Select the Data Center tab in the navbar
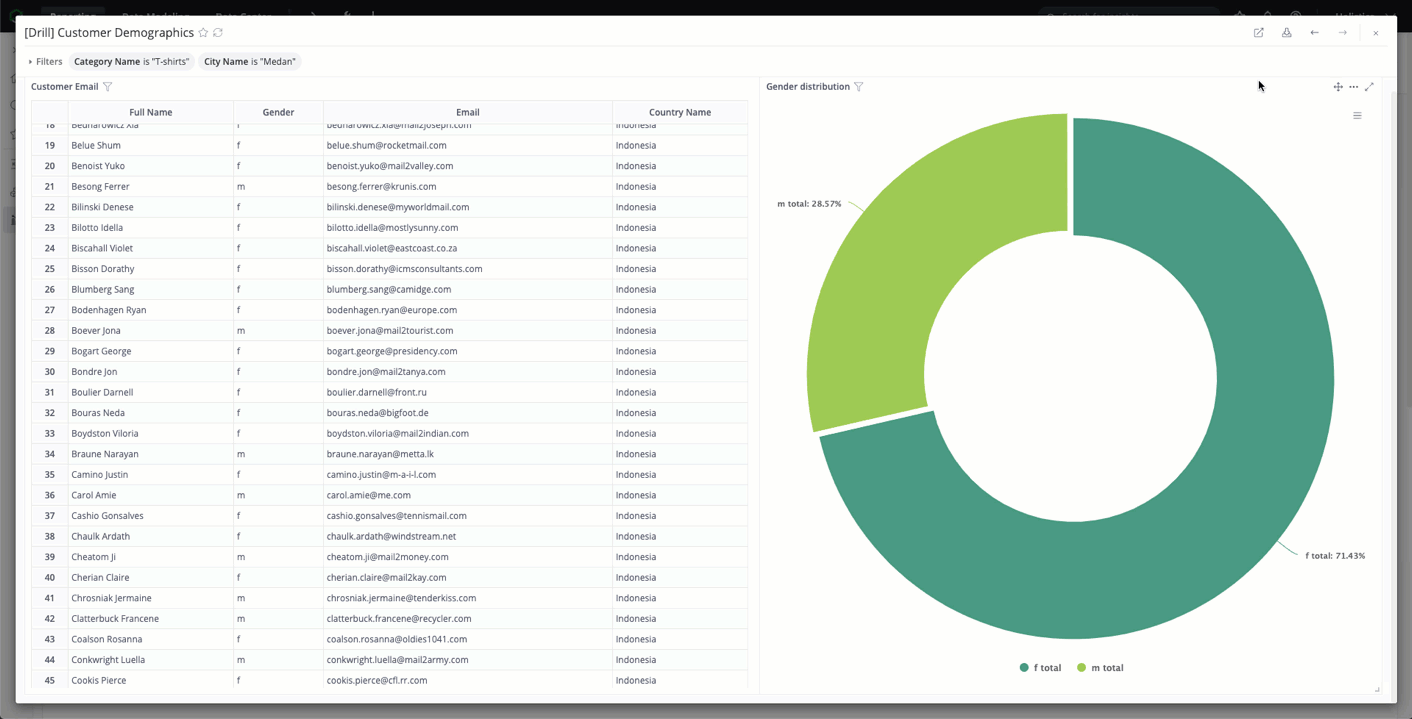This screenshot has width=1412, height=719. click(x=242, y=15)
